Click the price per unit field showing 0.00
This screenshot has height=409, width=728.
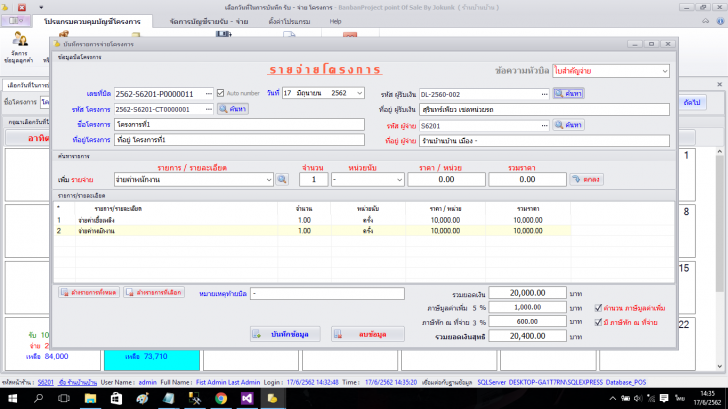(446, 180)
